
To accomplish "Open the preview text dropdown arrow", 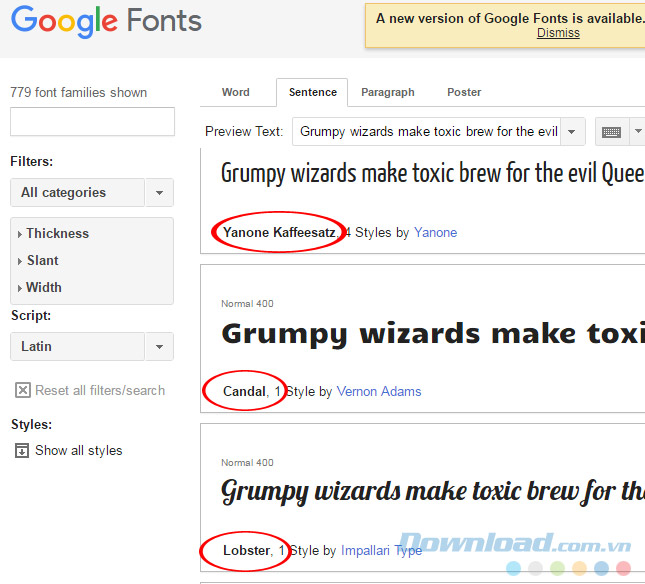I will (x=572, y=132).
